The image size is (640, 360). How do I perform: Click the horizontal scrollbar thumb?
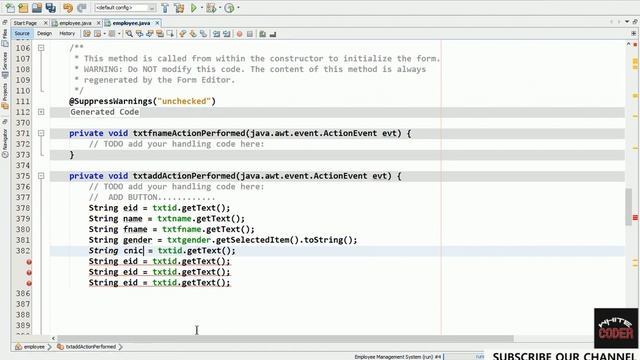pos(285,338)
